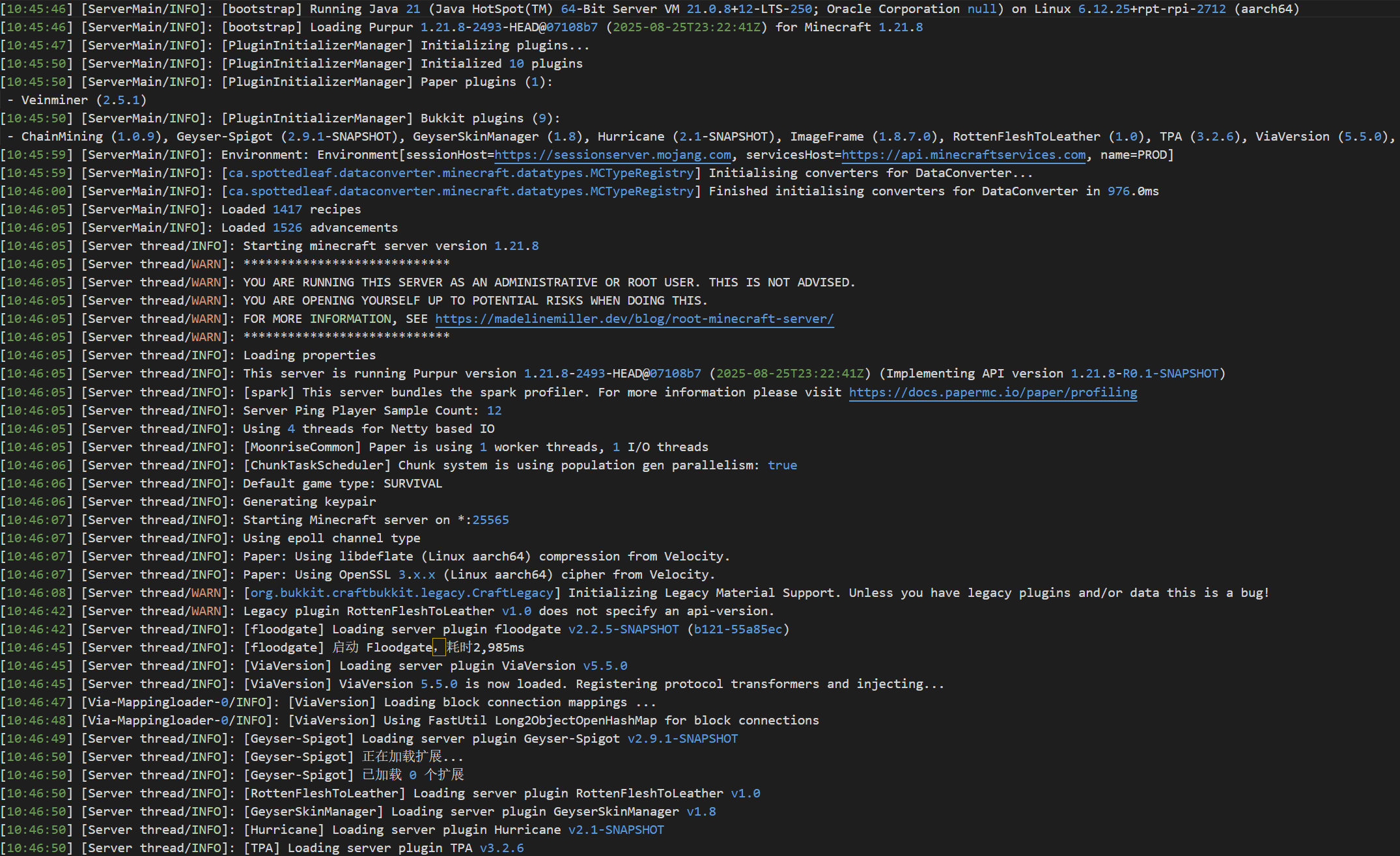
Task: Open the api.minecraftservices.com link
Action: [x=964, y=155]
